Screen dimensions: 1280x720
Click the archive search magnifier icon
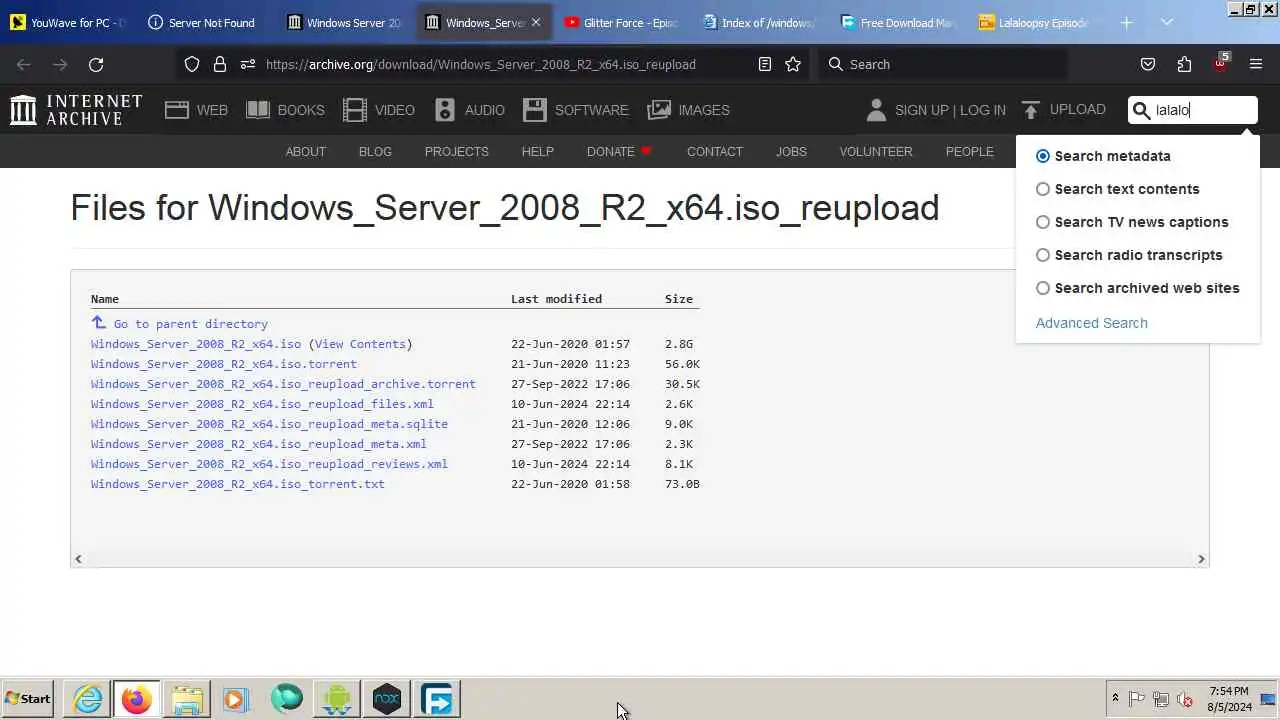click(x=1141, y=110)
